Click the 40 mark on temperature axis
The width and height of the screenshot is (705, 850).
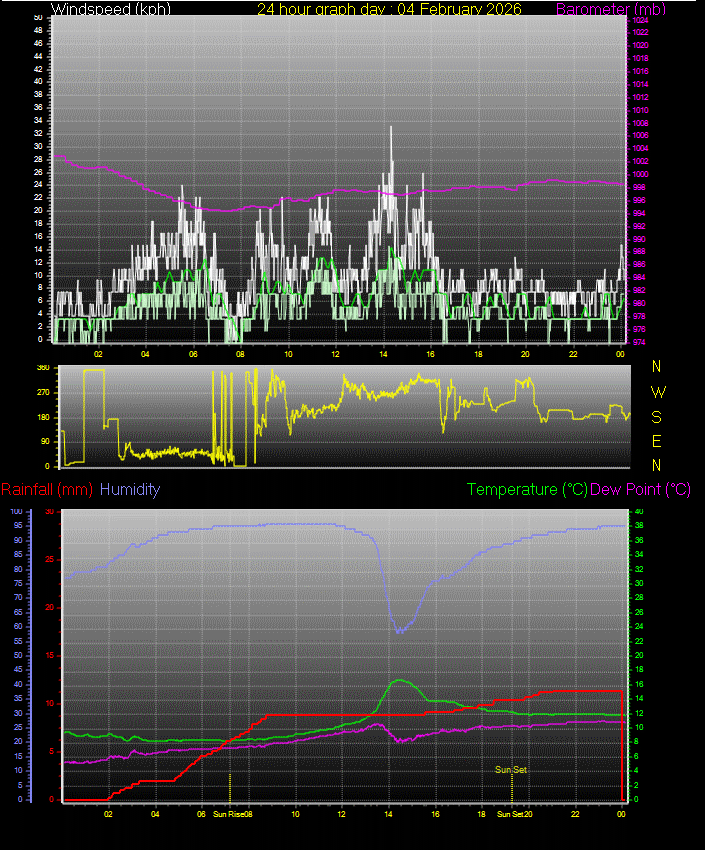pos(638,511)
